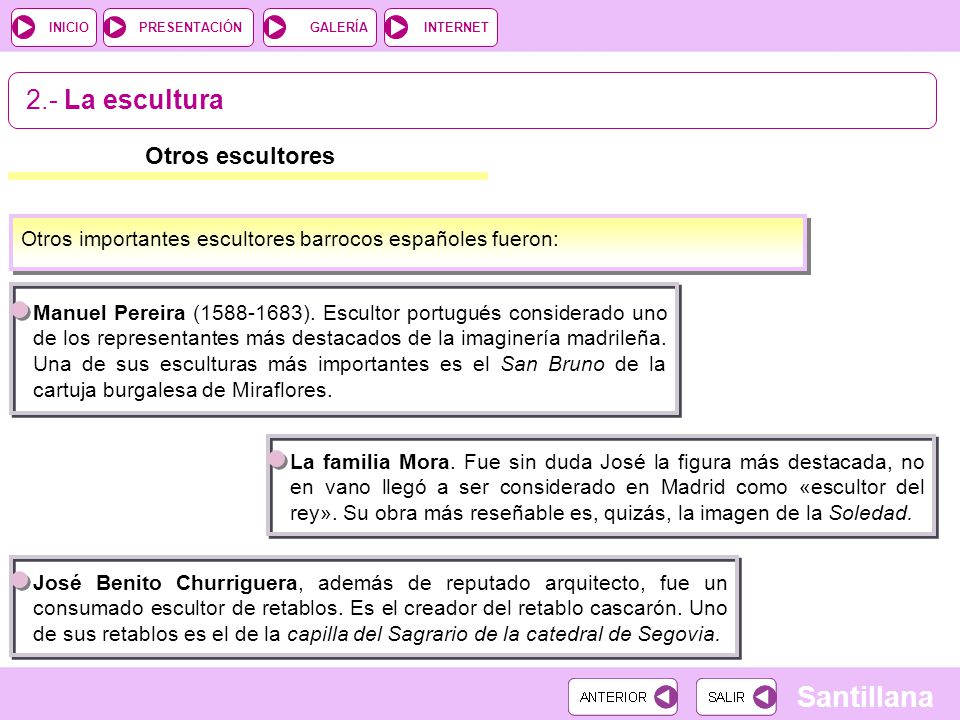Select the heading 'Otros escultores'
The image size is (960, 720).
pyautogui.click(x=240, y=156)
